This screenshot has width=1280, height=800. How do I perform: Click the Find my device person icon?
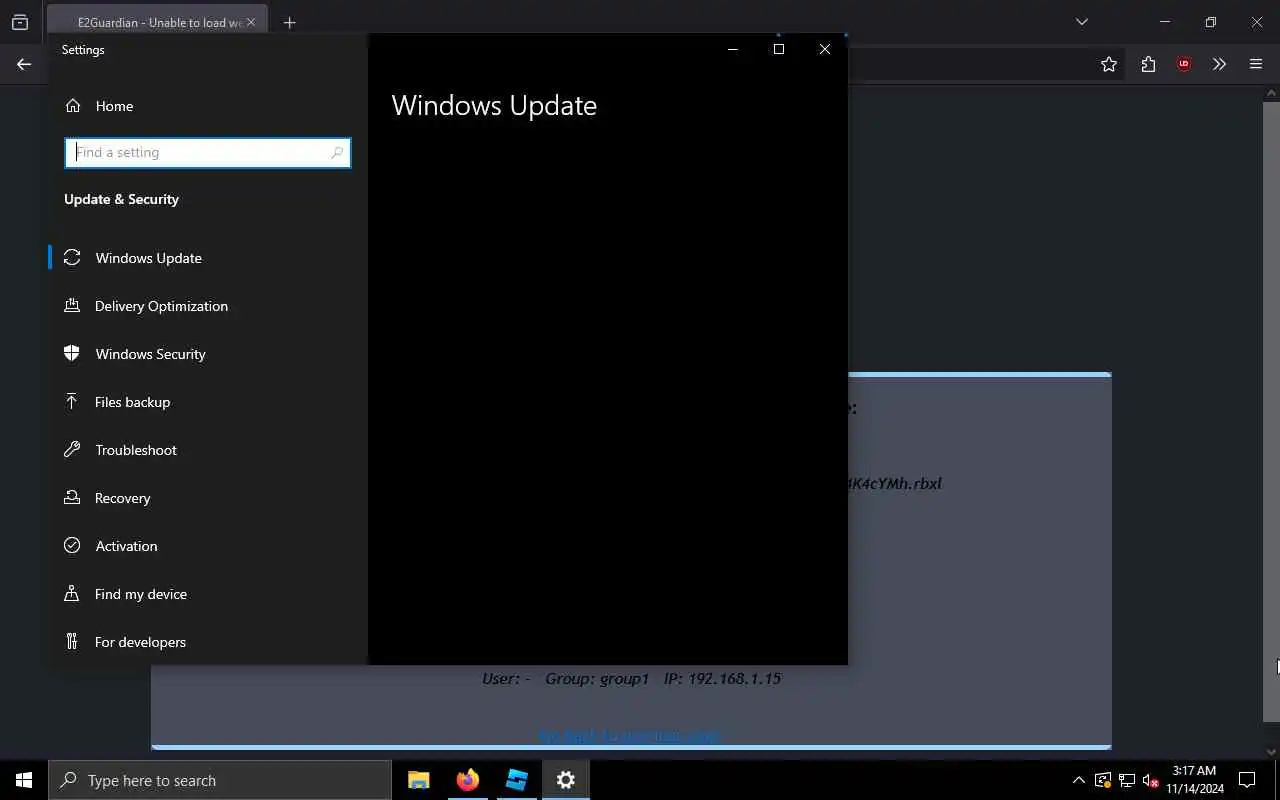72,594
